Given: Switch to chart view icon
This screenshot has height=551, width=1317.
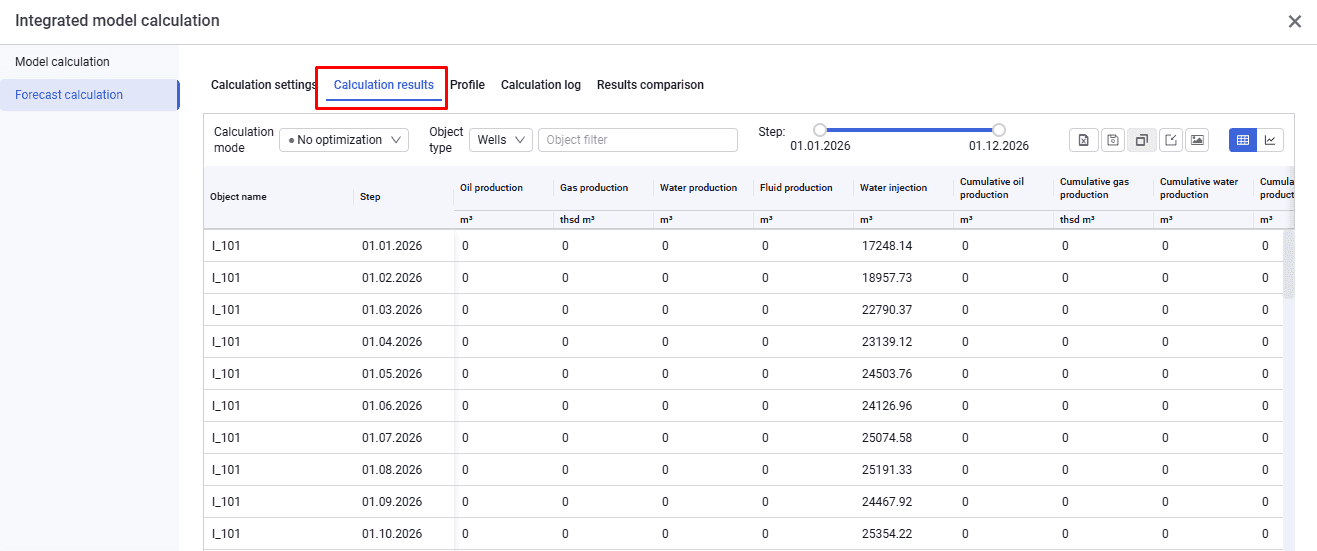Looking at the screenshot, I should pyautogui.click(x=1270, y=140).
